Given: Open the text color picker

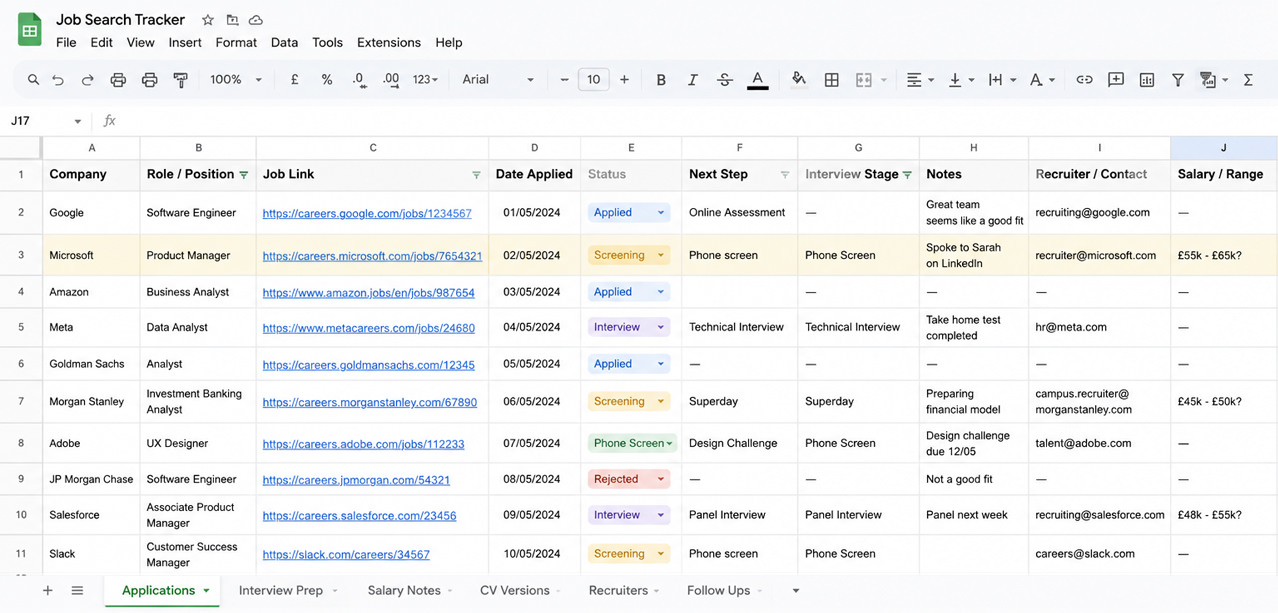Looking at the screenshot, I should pyautogui.click(x=758, y=80).
